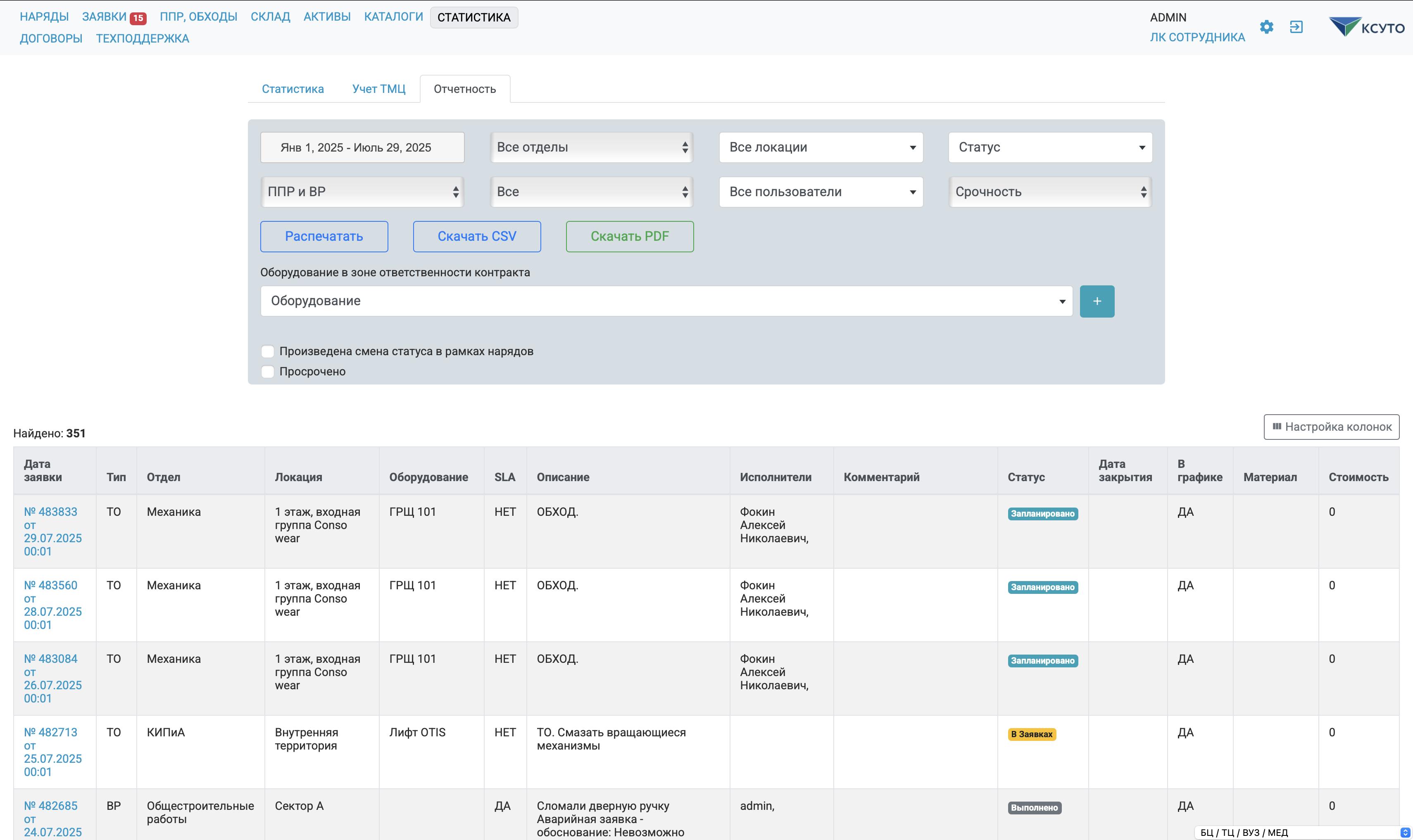Click the logout arrow icon
Viewport: 1413px width, 840px height.
(x=1296, y=27)
